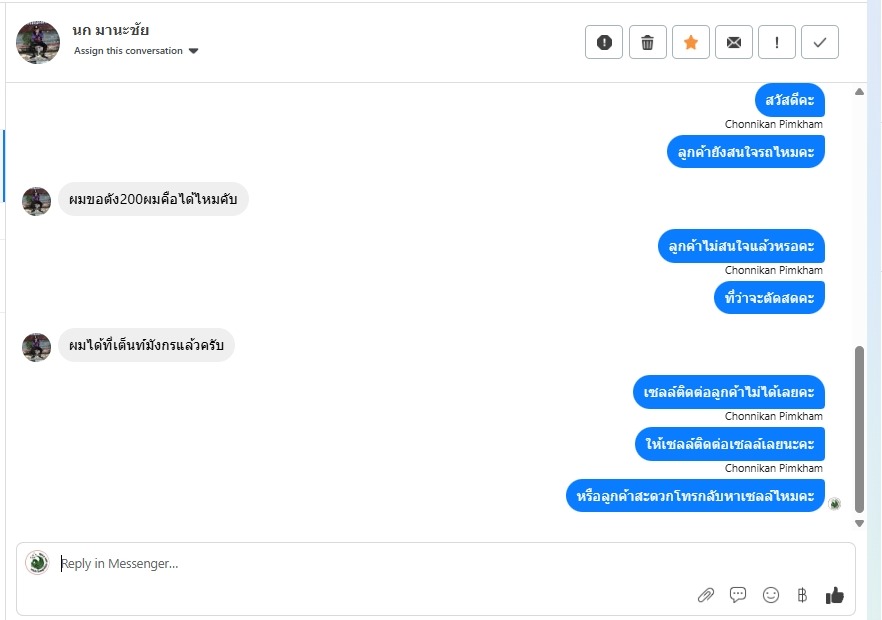Open the customer profile picture in header
Image resolution: width=882 pixels, height=620 pixels.
tap(38, 42)
